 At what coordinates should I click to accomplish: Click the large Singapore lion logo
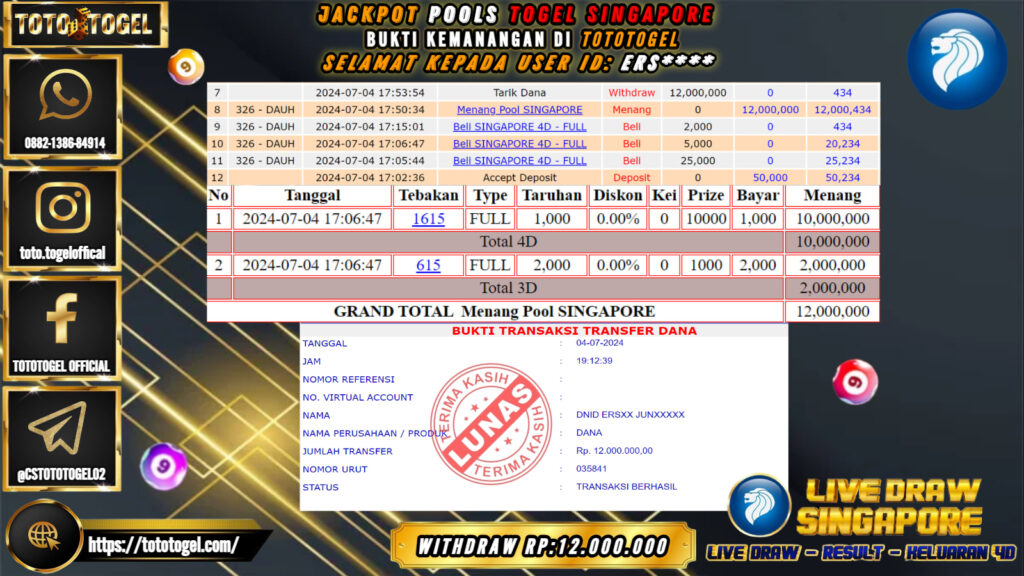(957, 59)
